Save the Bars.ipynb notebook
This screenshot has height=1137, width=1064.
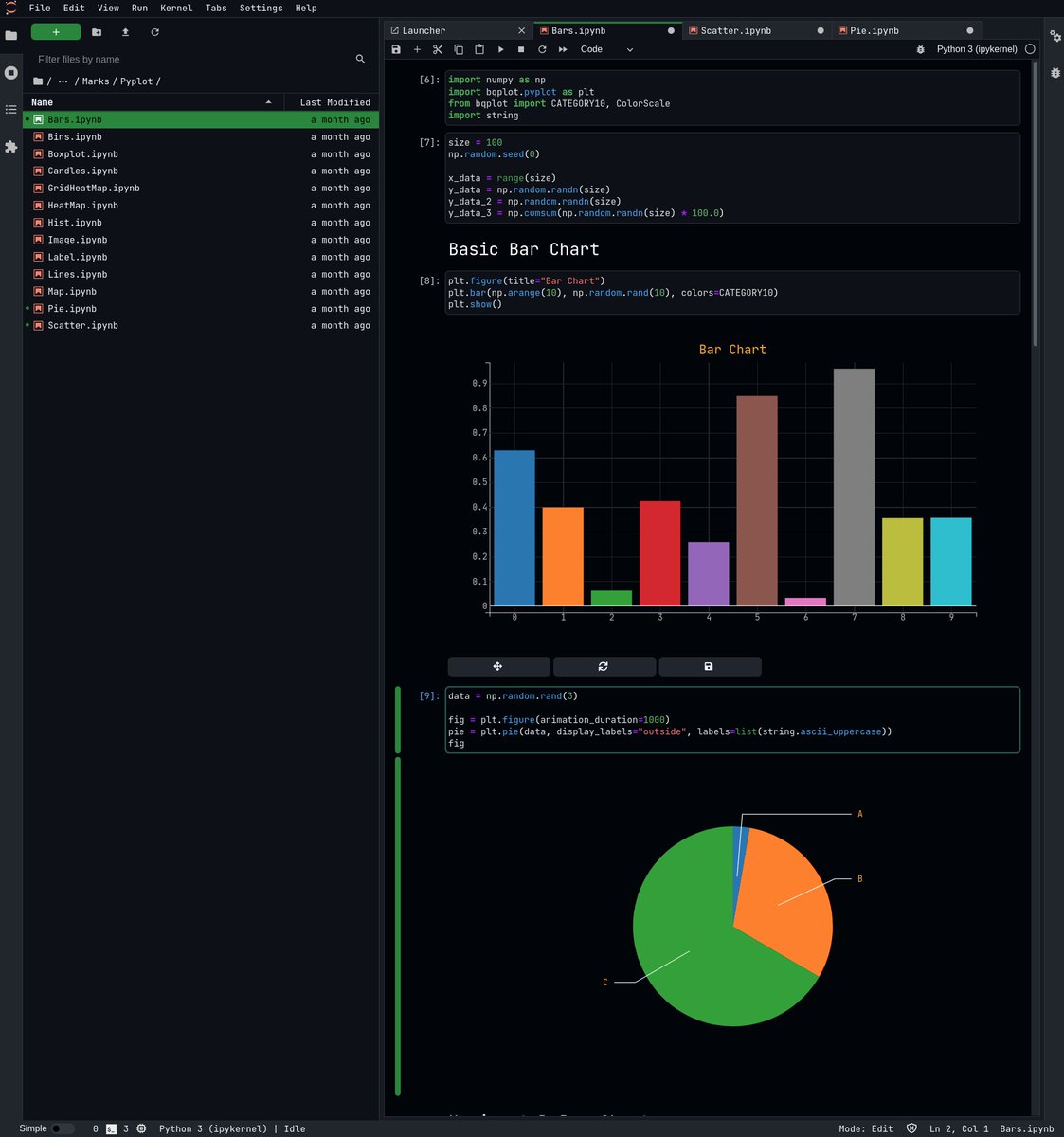(x=397, y=49)
